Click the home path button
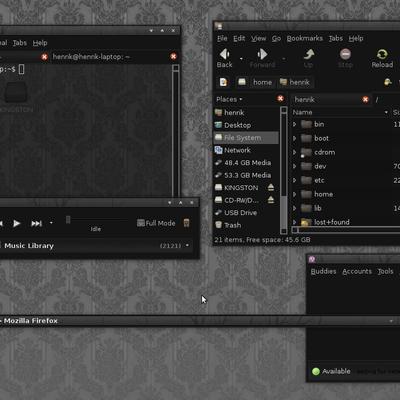This screenshot has height=400, width=400. tap(262, 82)
